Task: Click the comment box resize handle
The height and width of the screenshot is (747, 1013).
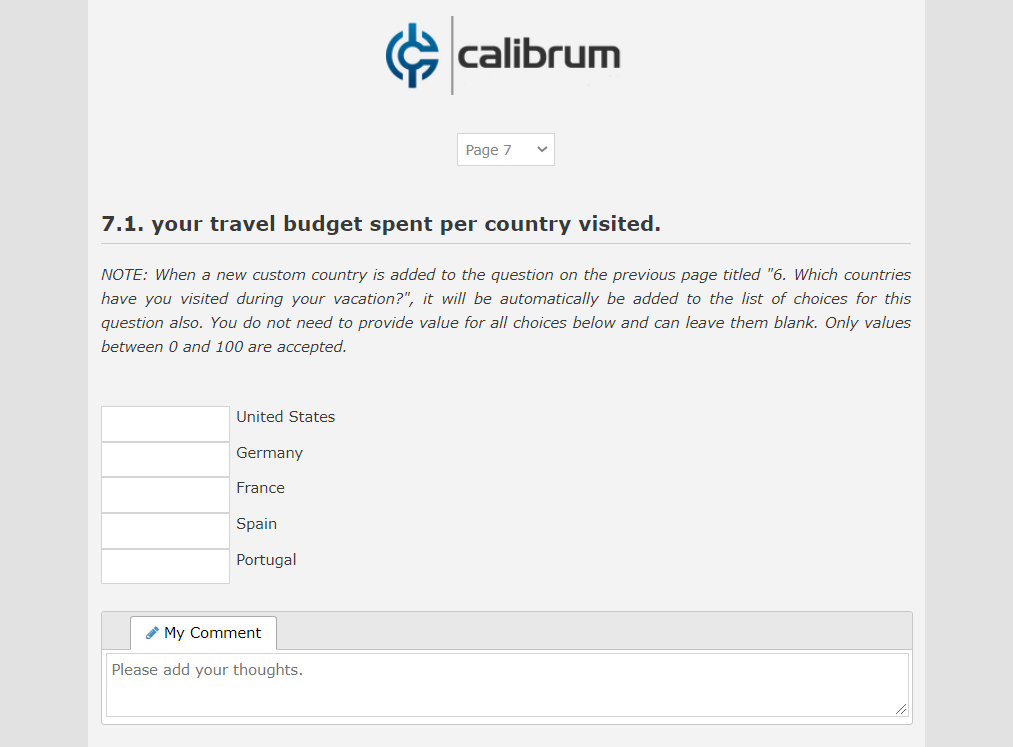Action: coord(901,709)
